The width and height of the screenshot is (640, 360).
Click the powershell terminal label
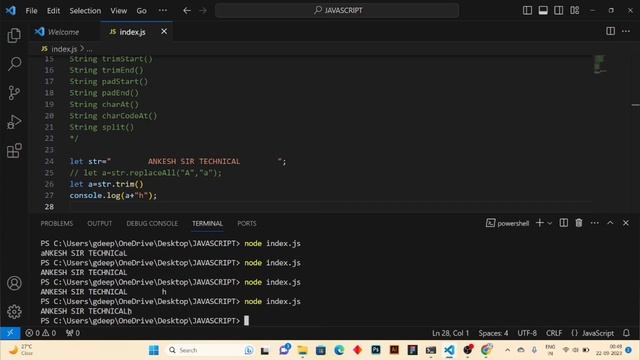click(x=507, y=223)
